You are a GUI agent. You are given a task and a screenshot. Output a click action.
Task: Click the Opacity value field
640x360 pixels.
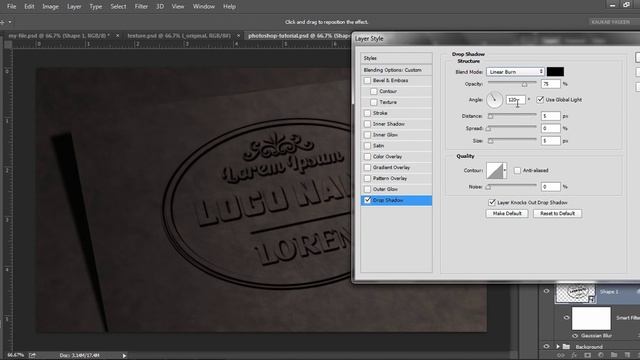tap(551, 84)
